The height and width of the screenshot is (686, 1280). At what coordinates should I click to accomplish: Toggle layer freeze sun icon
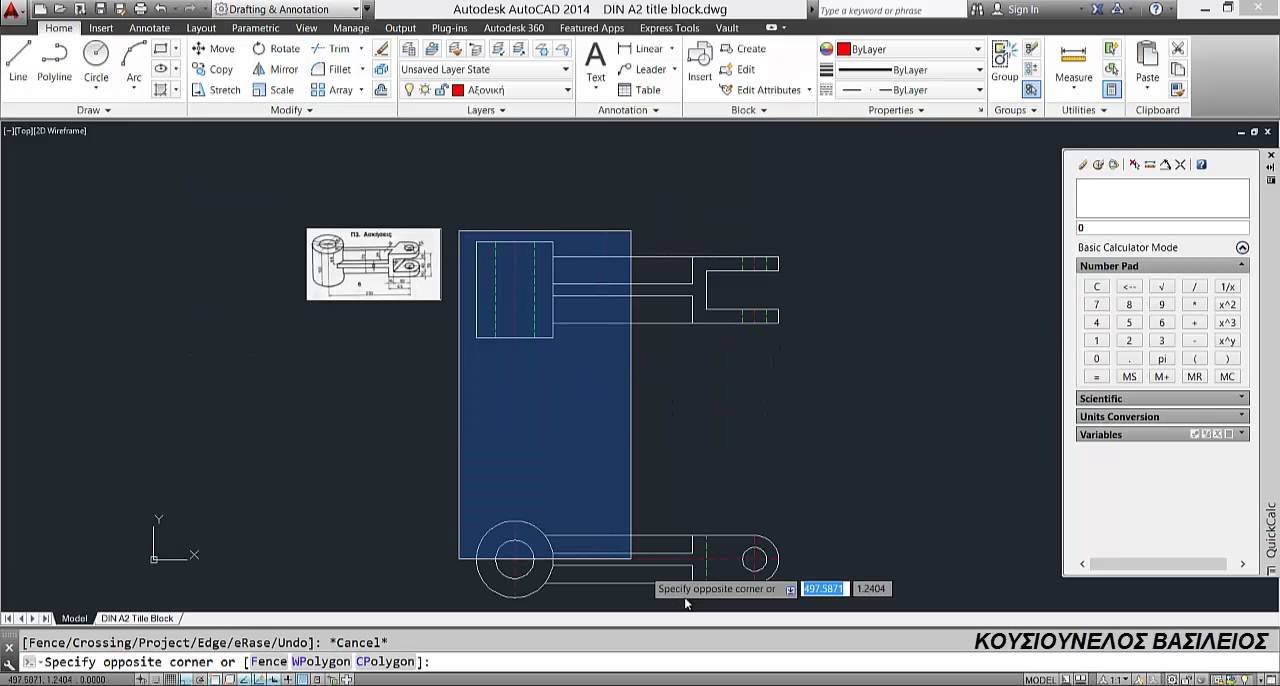point(425,90)
